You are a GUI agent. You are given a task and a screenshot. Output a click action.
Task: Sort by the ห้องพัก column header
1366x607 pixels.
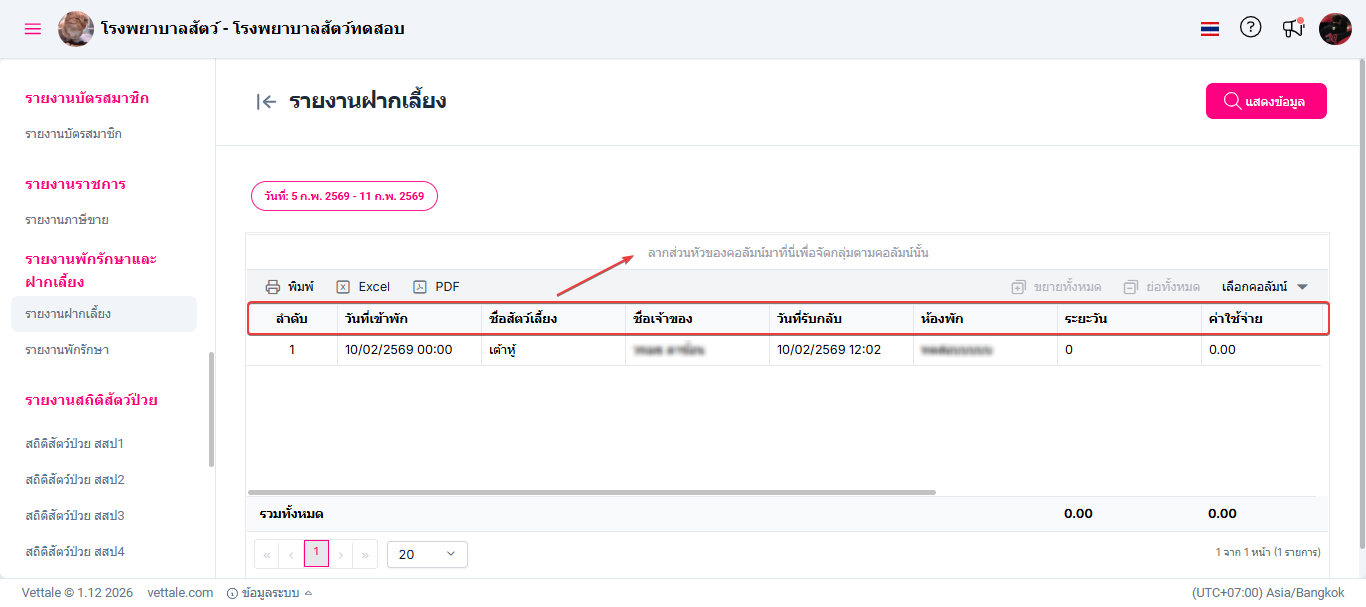(x=985, y=319)
